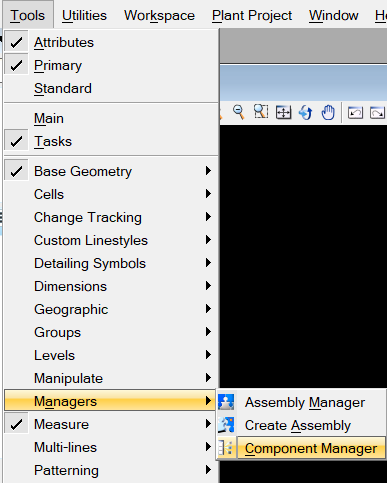This screenshot has height=483, width=387.
Task: Expand the Dimensions submenu arrow
Action: coord(208,286)
